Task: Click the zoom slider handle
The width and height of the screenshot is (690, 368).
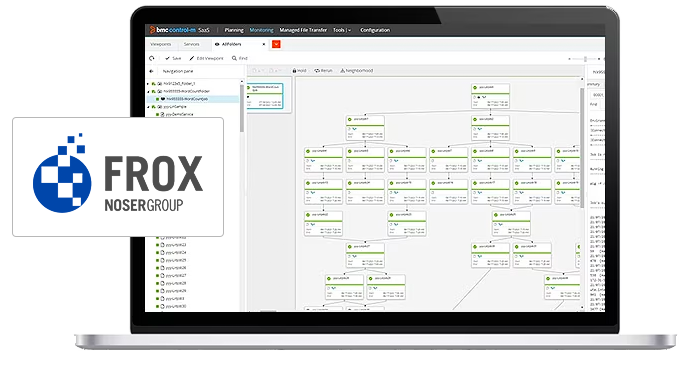Action: (585, 59)
